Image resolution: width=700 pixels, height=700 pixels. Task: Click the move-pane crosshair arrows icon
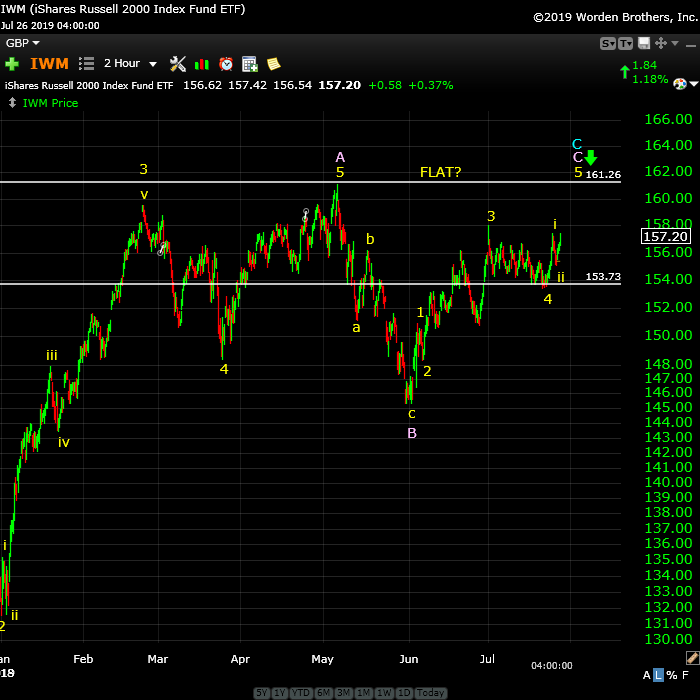pos(661,43)
